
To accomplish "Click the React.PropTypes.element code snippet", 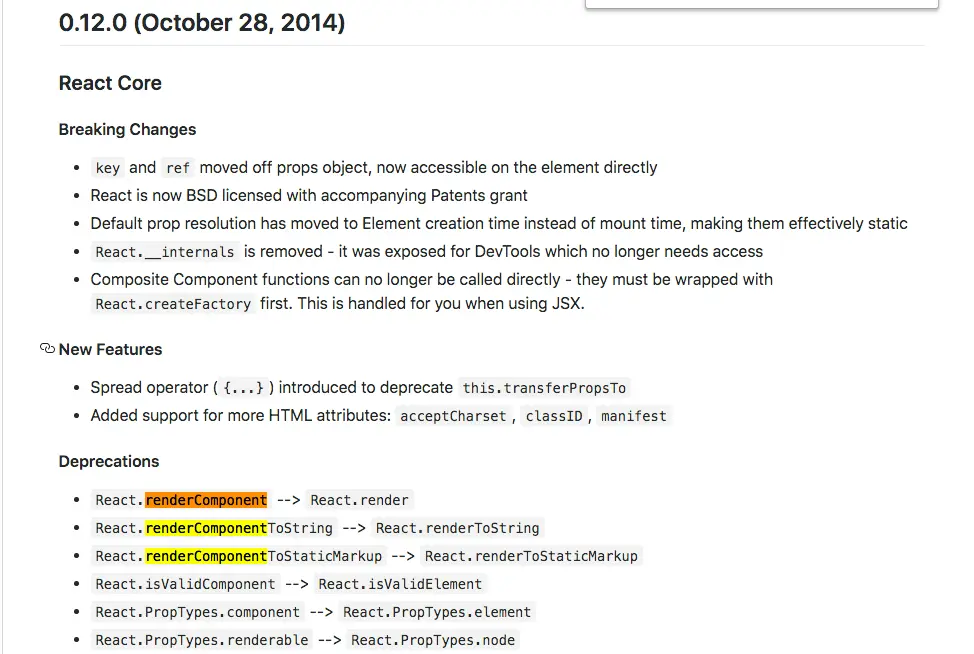I will [437, 612].
